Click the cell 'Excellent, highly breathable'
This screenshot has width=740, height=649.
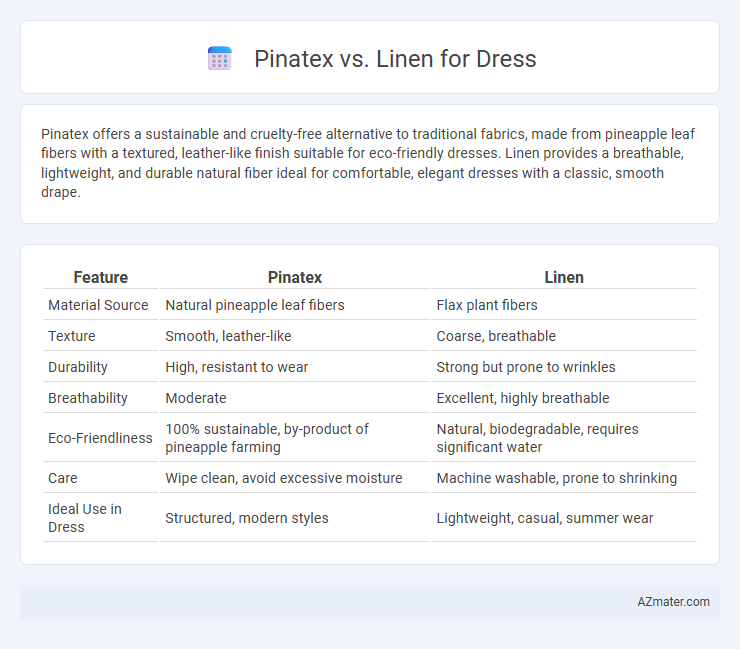click(523, 398)
